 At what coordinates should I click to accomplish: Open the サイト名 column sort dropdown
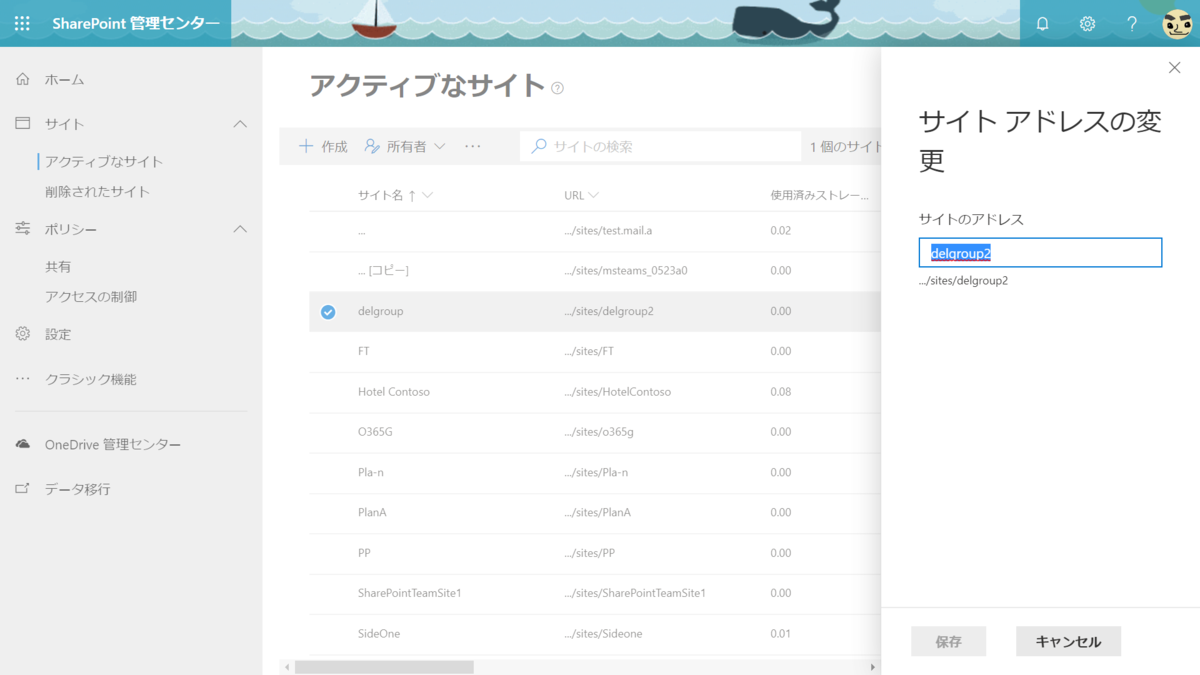pos(428,195)
